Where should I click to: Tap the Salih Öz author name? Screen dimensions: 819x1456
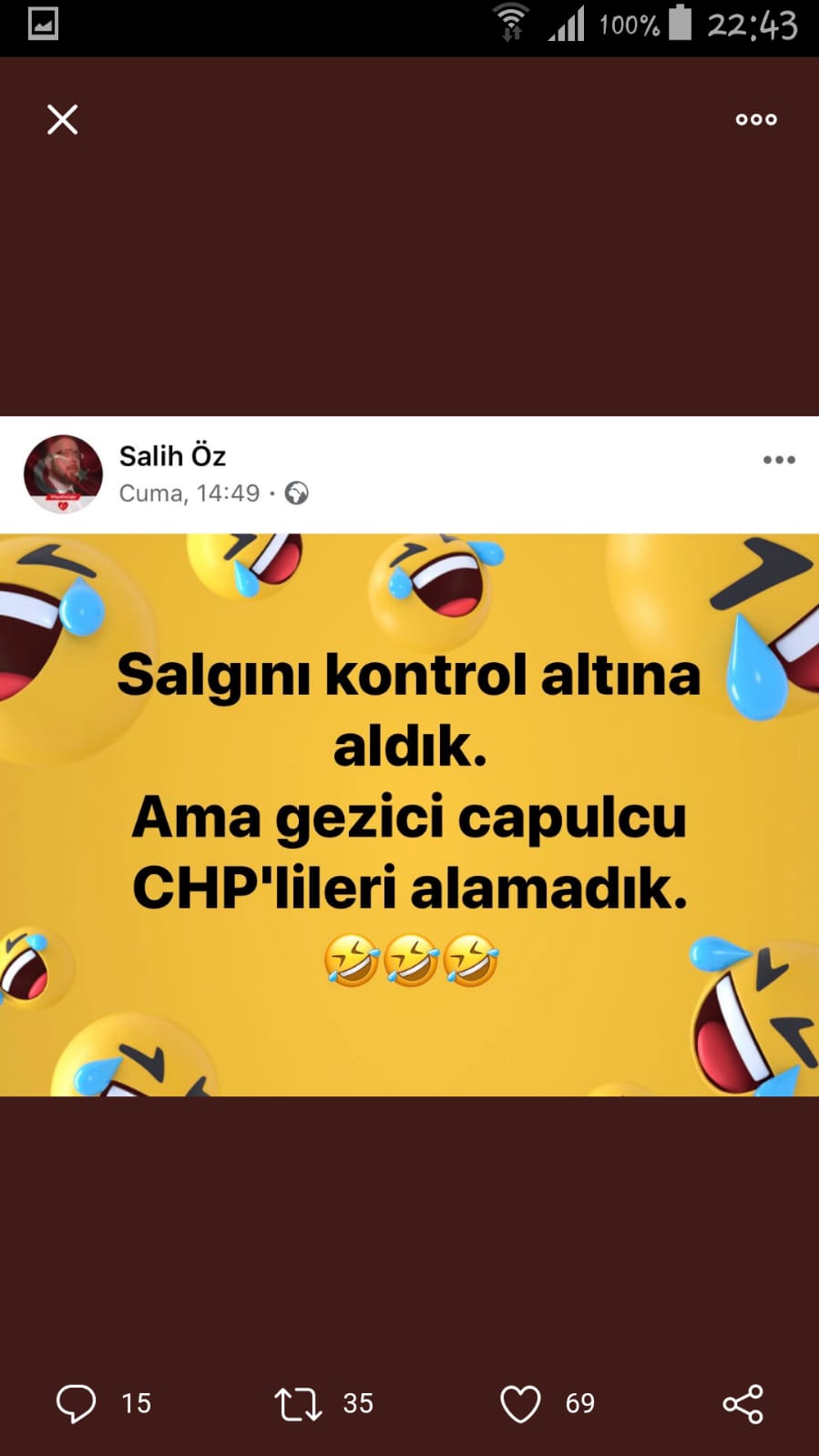[x=172, y=455]
